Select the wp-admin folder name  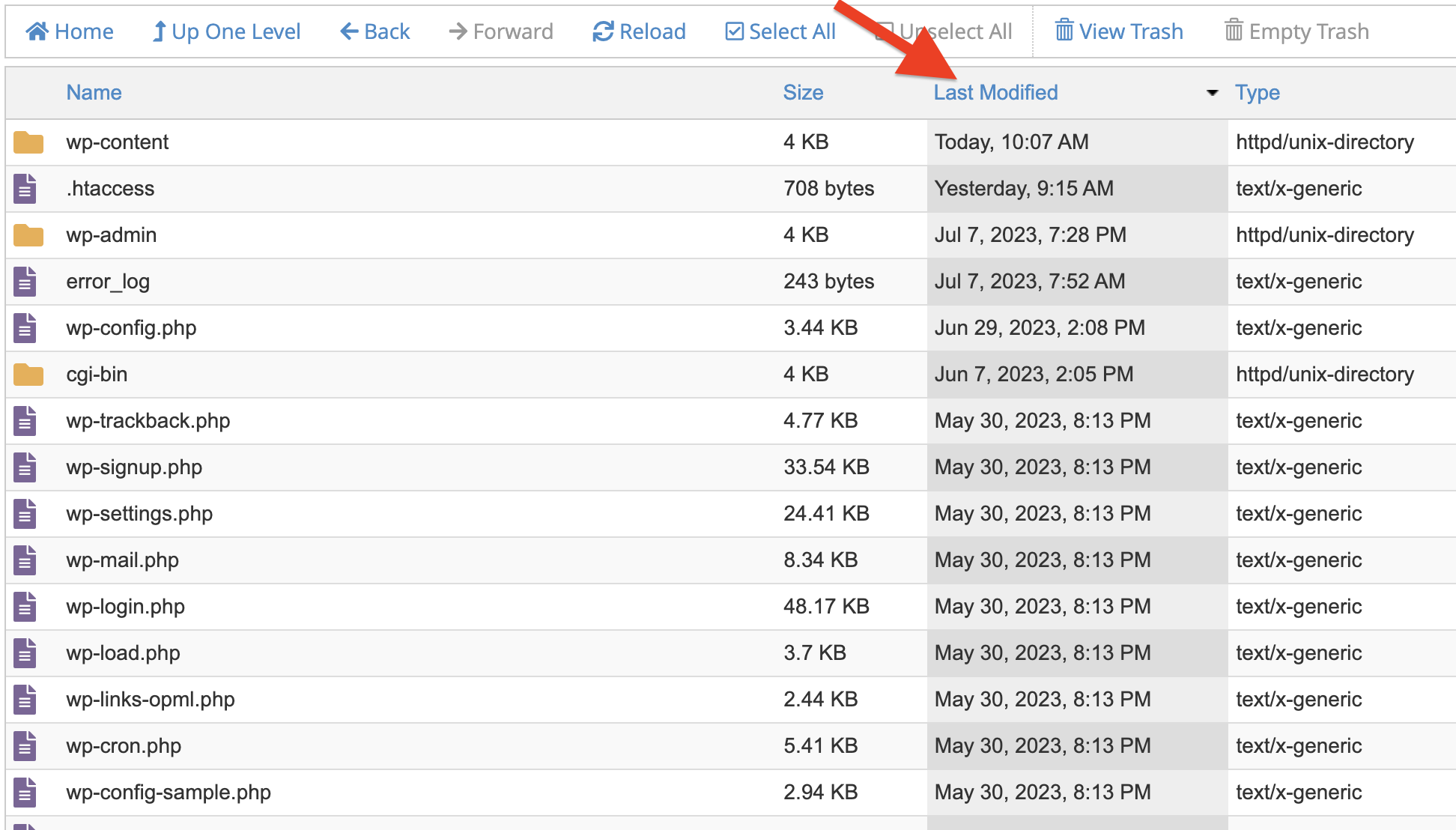coord(112,235)
